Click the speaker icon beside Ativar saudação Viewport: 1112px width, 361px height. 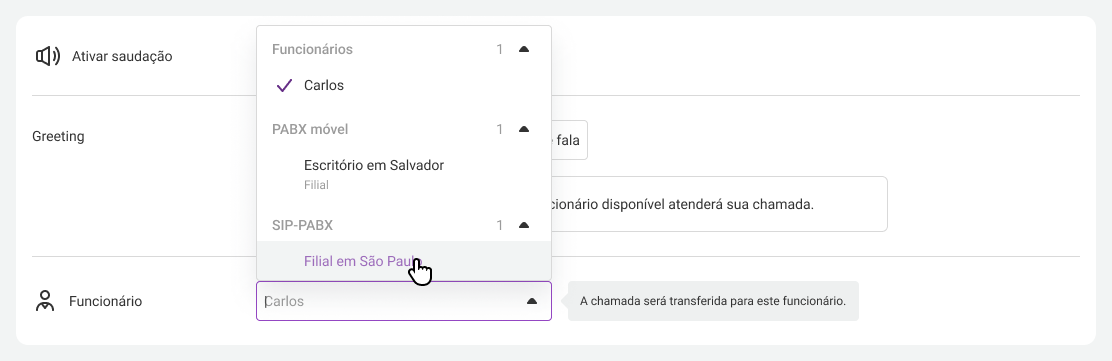tap(48, 56)
